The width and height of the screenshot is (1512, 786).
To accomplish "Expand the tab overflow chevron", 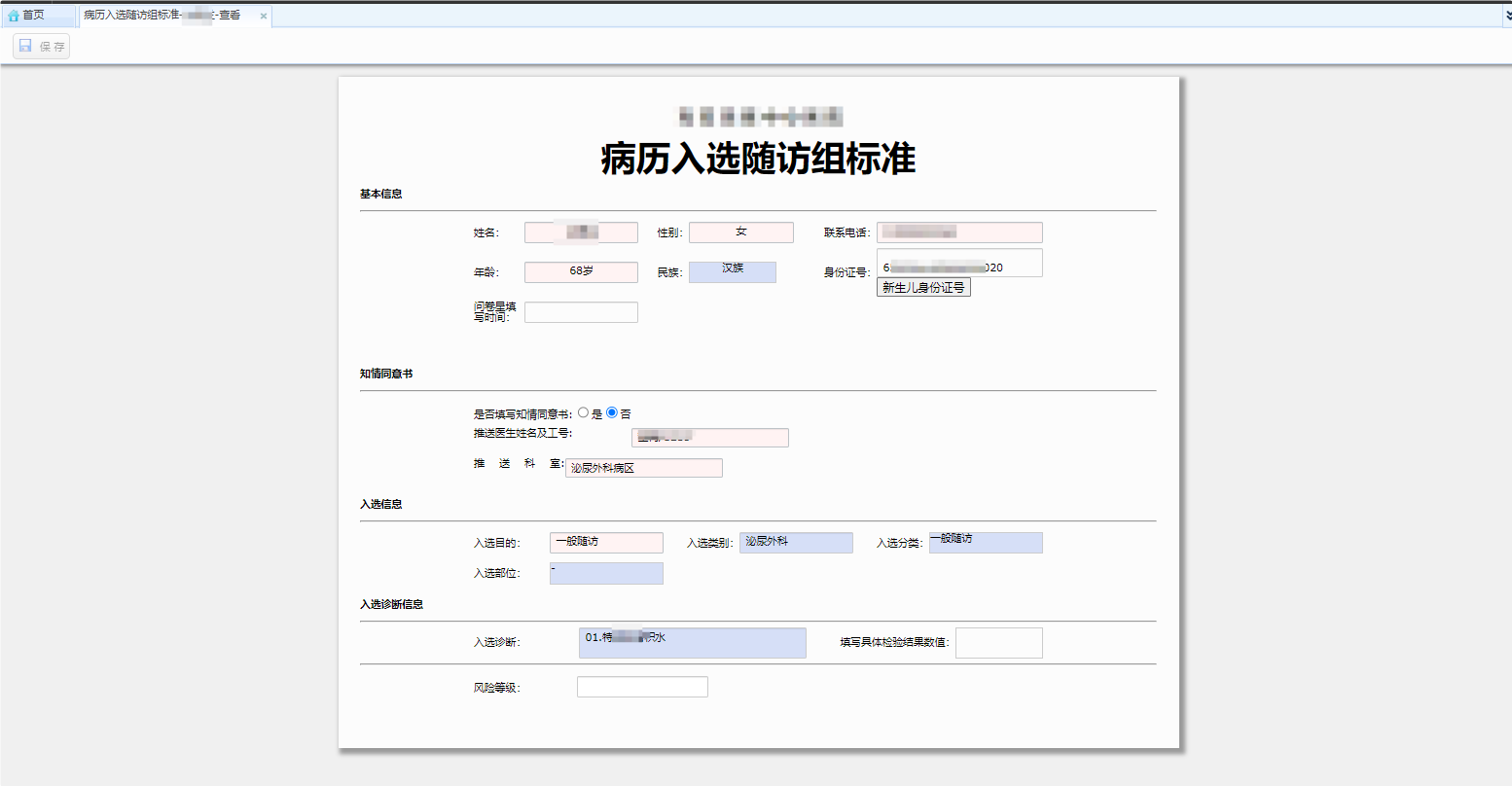I will [1507, 16].
